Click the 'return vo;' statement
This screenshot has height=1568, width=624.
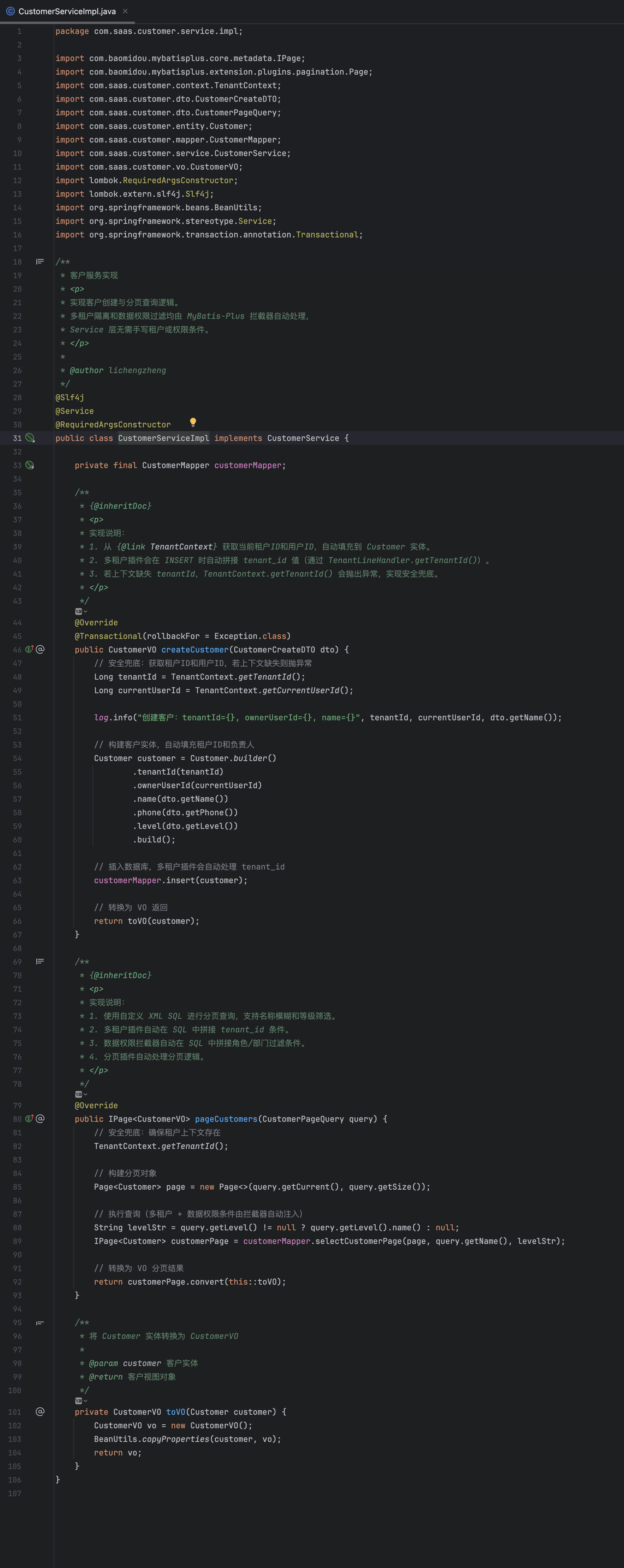tap(118, 1452)
